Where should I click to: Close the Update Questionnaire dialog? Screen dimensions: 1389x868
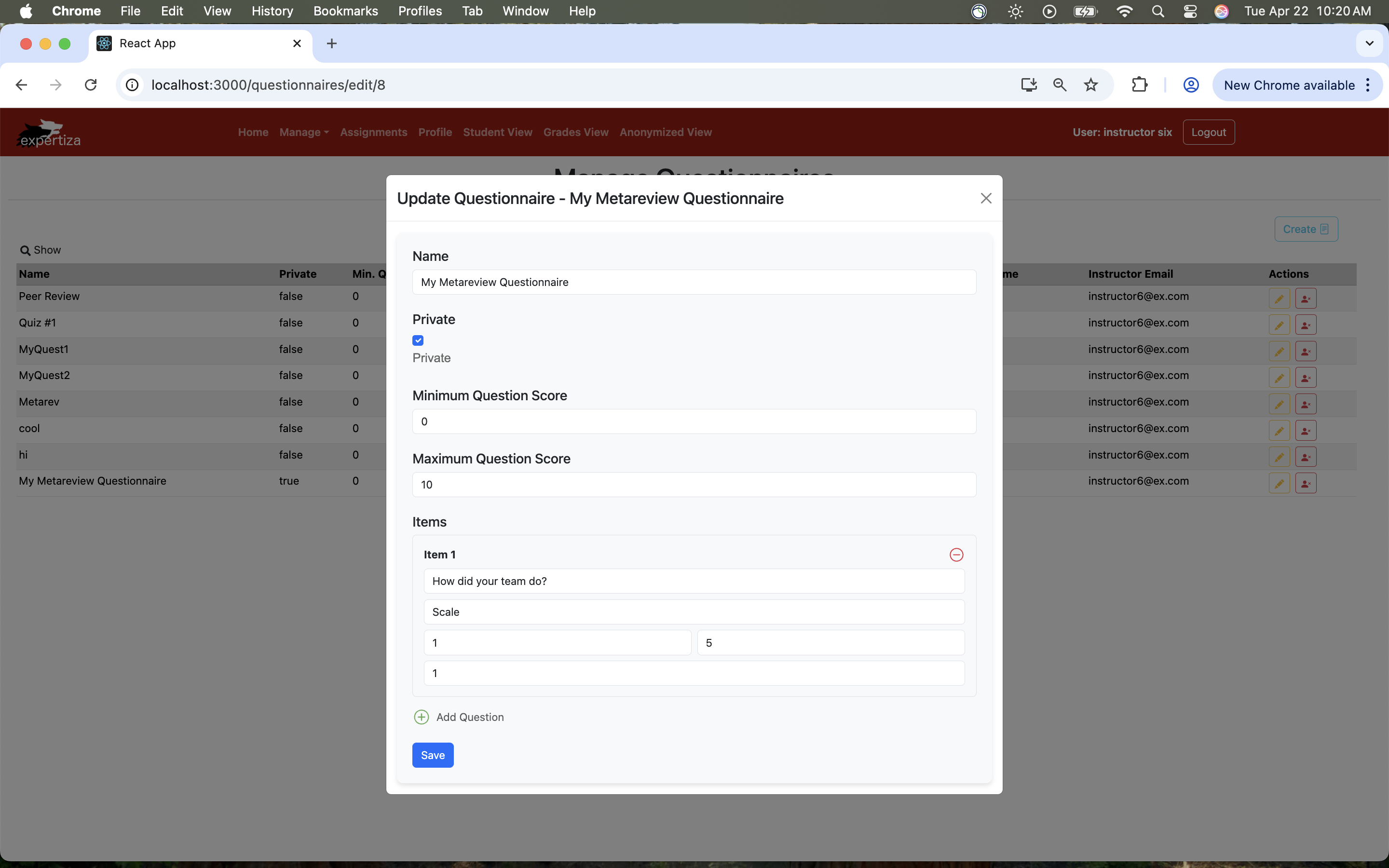(985, 198)
